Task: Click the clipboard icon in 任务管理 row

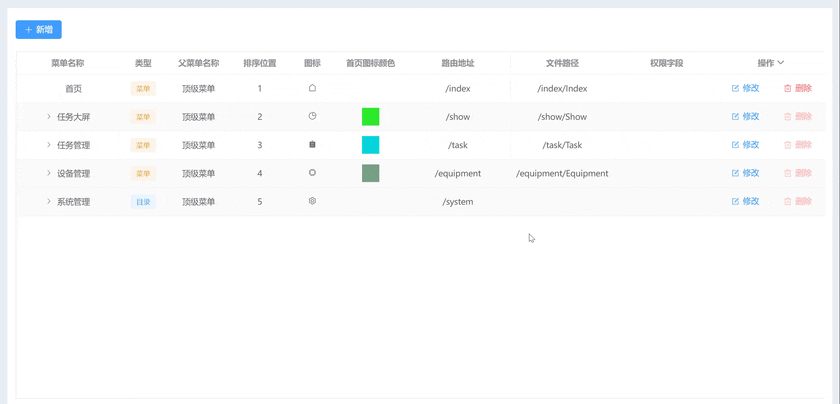Action: [312, 144]
